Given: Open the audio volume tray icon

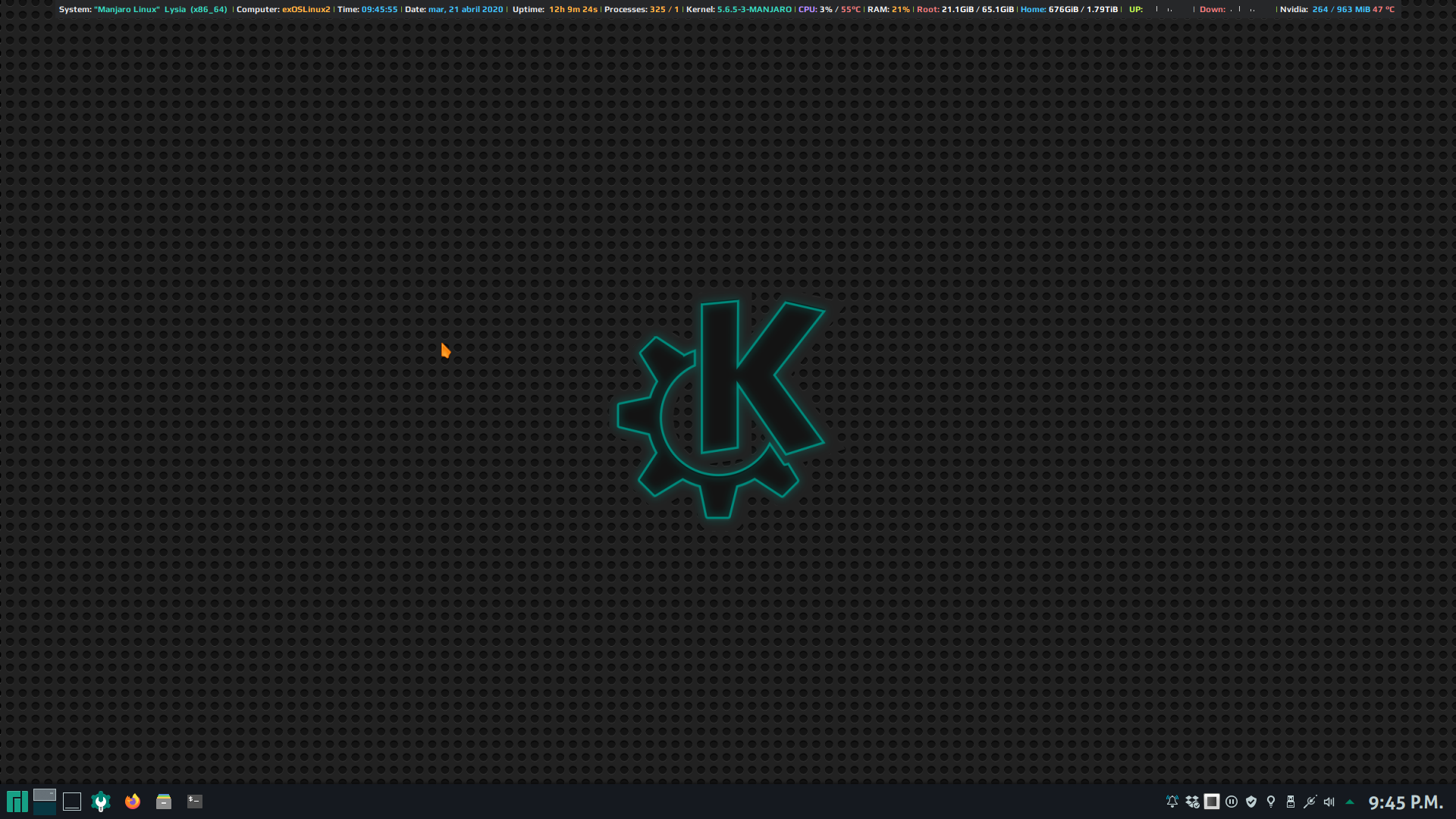Looking at the screenshot, I should click(1329, 802).
